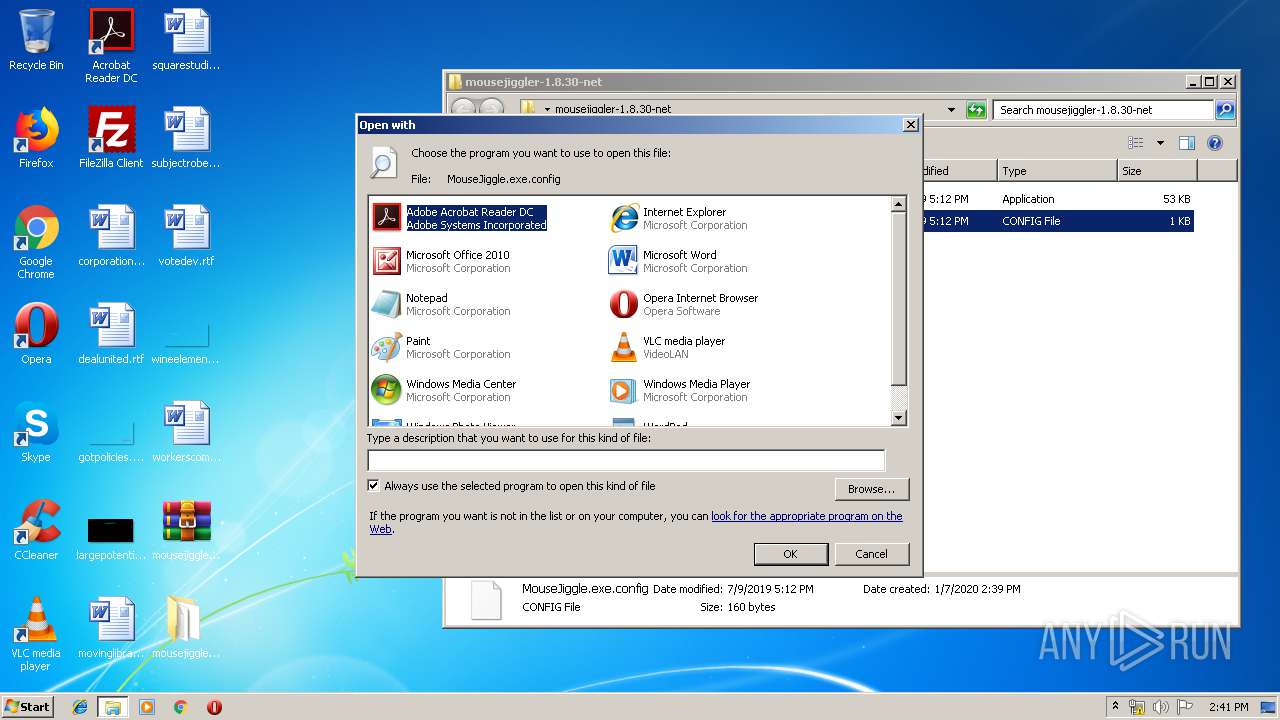Open Explorer change view dropdown arrow
The image size is (1280, 720).
click(1160, 143)
